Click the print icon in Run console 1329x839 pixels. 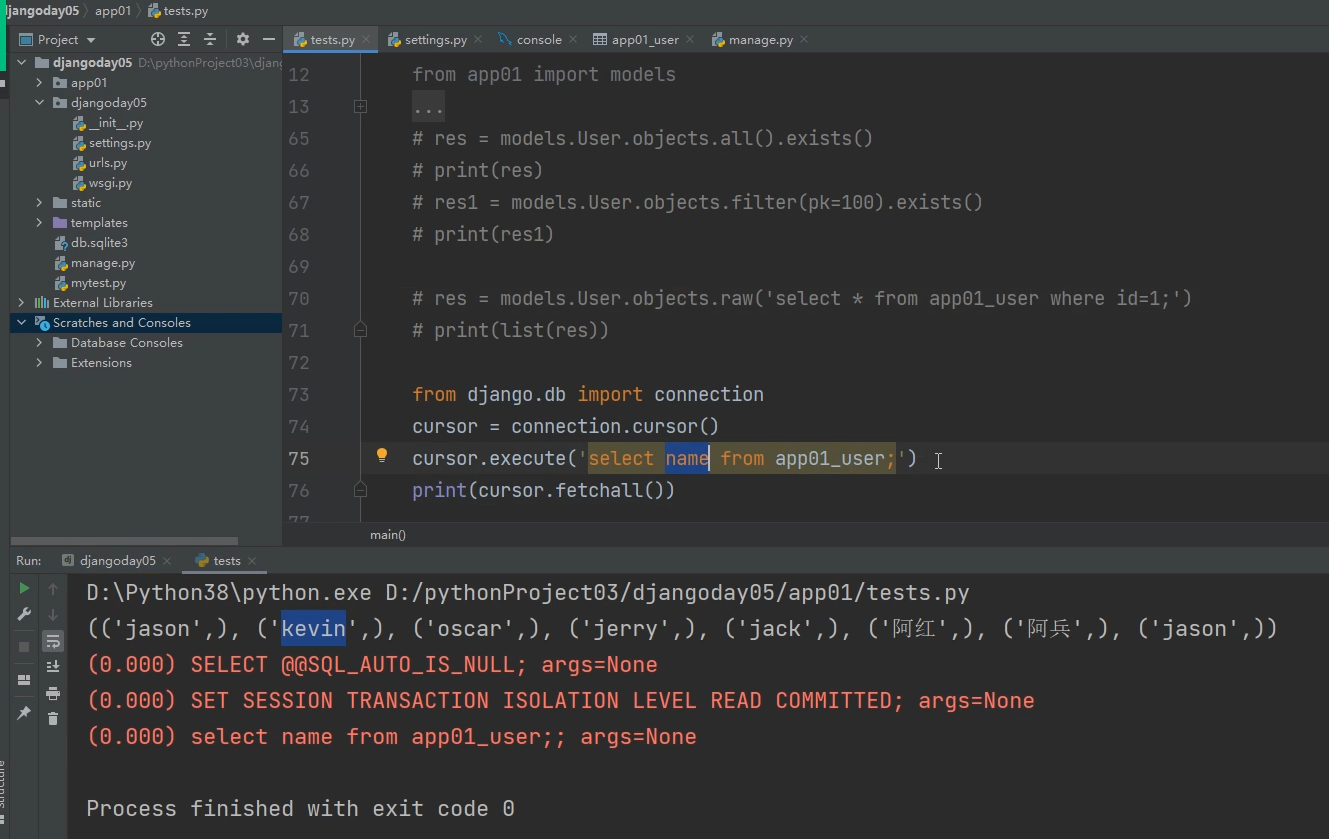click(x=53, y=693)
